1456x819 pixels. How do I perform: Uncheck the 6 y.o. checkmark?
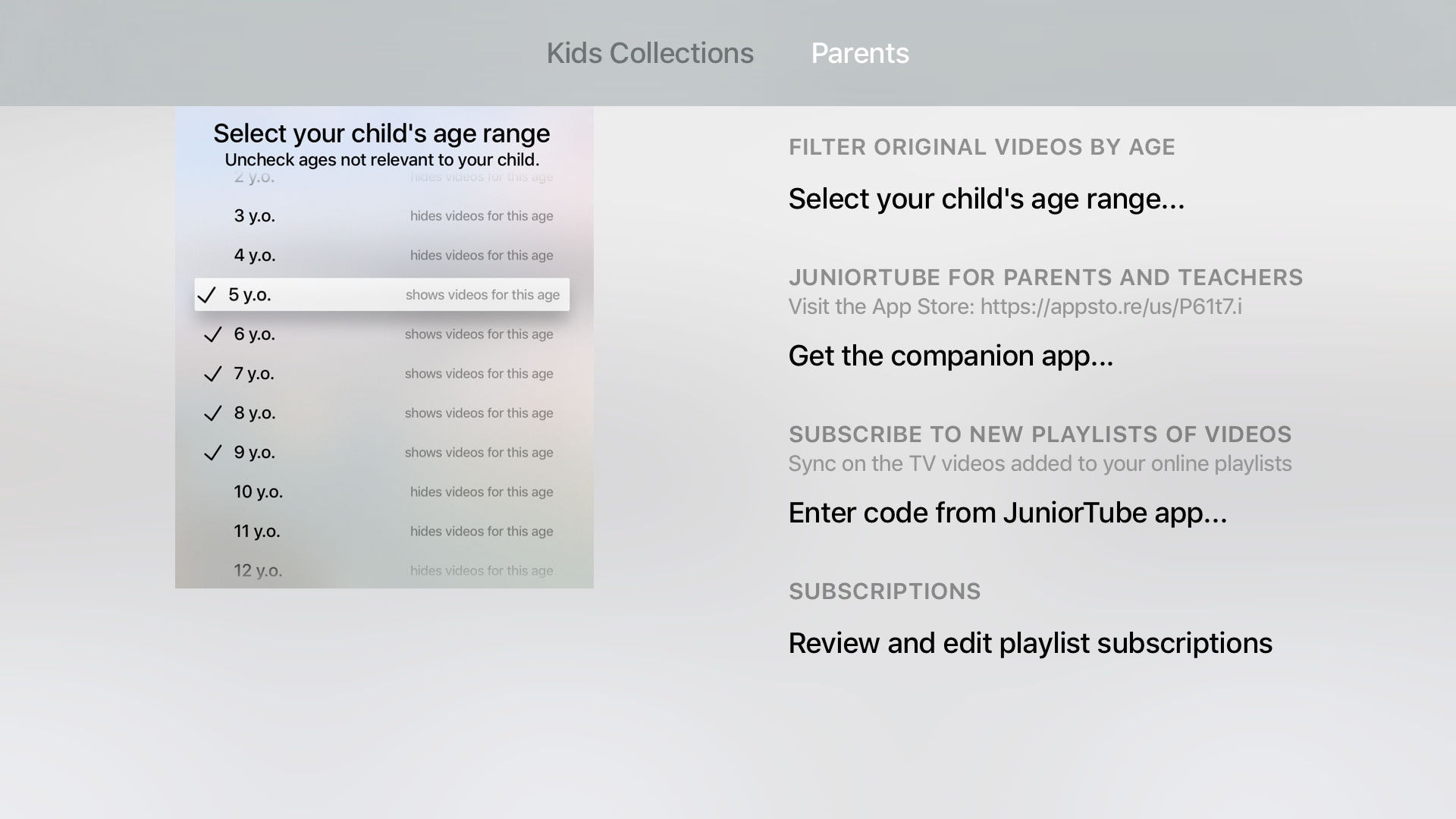[x=213, y=334]
